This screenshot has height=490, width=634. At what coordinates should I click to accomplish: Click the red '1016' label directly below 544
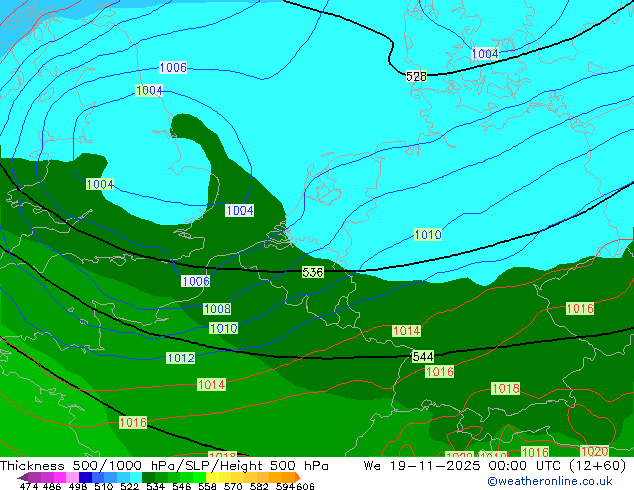coord(440,371)
